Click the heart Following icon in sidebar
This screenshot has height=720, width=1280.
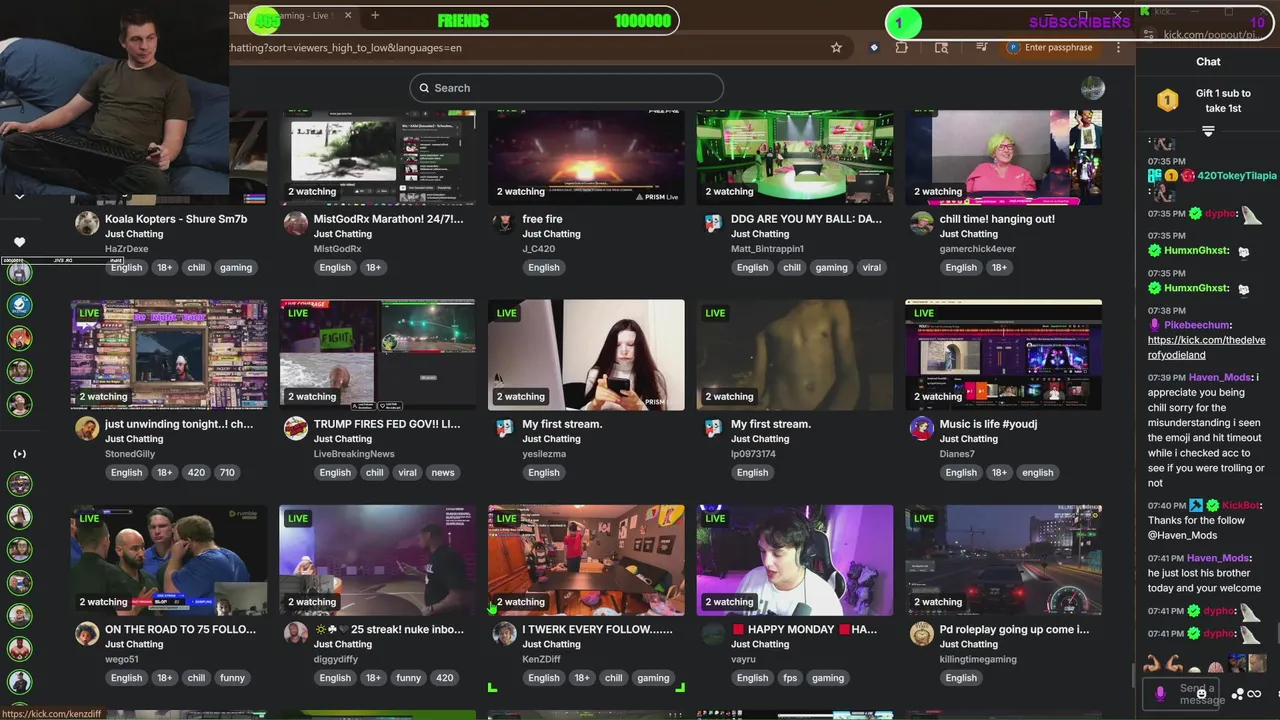coord(19,242)
